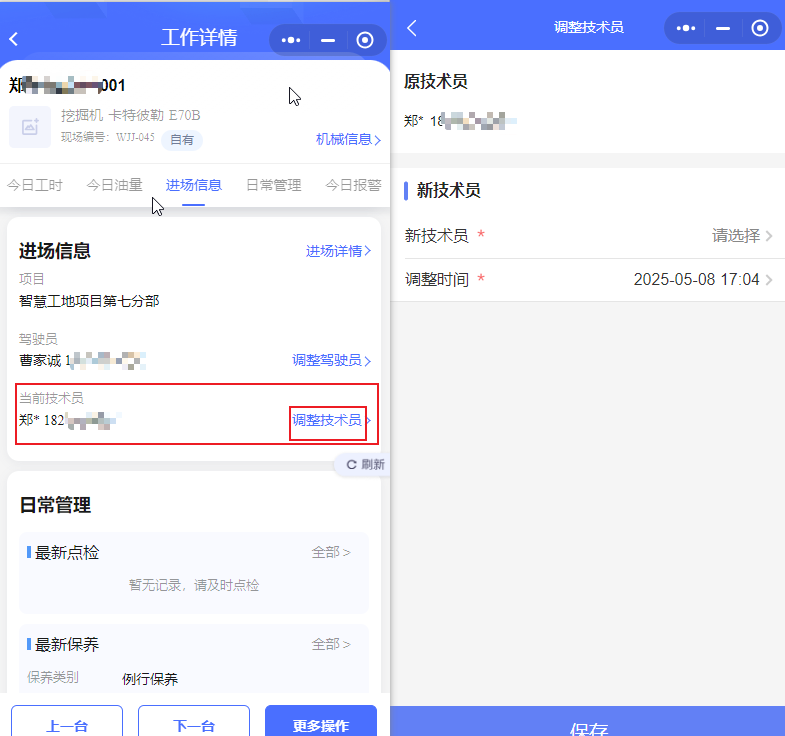Select the 进场信息 tab
785x736 pixels.
193,185
